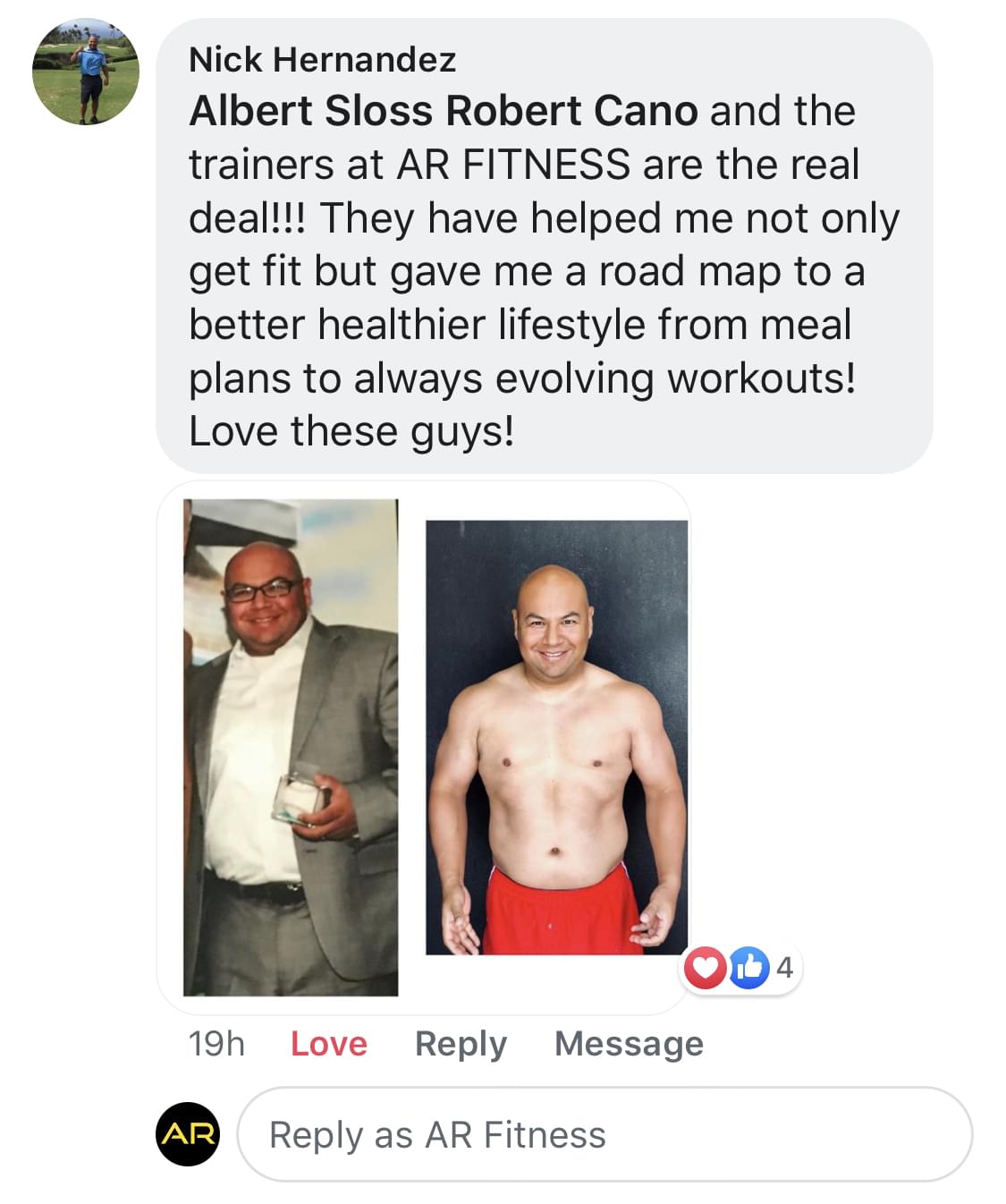Focus the Reply as AR Fitness field
Screen dimensions: 1006x1204
[604, 1134]
